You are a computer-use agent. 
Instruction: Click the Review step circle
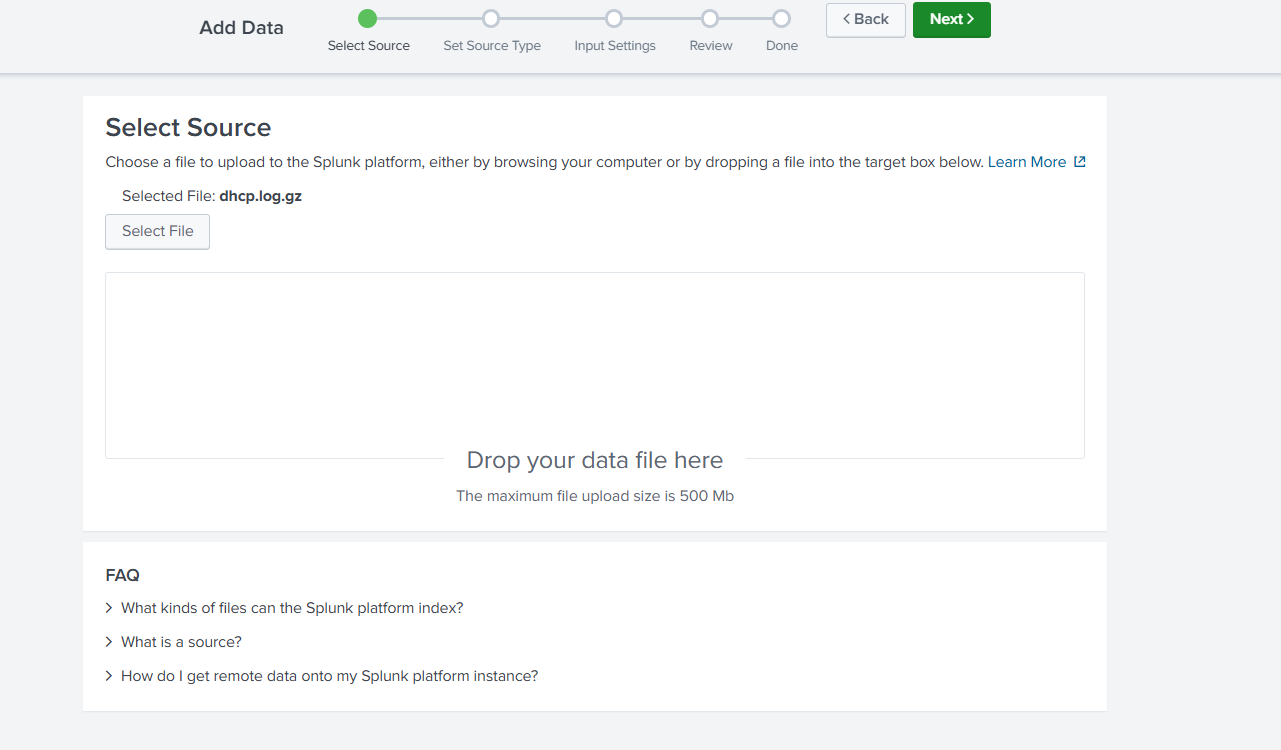coord(710,18)
